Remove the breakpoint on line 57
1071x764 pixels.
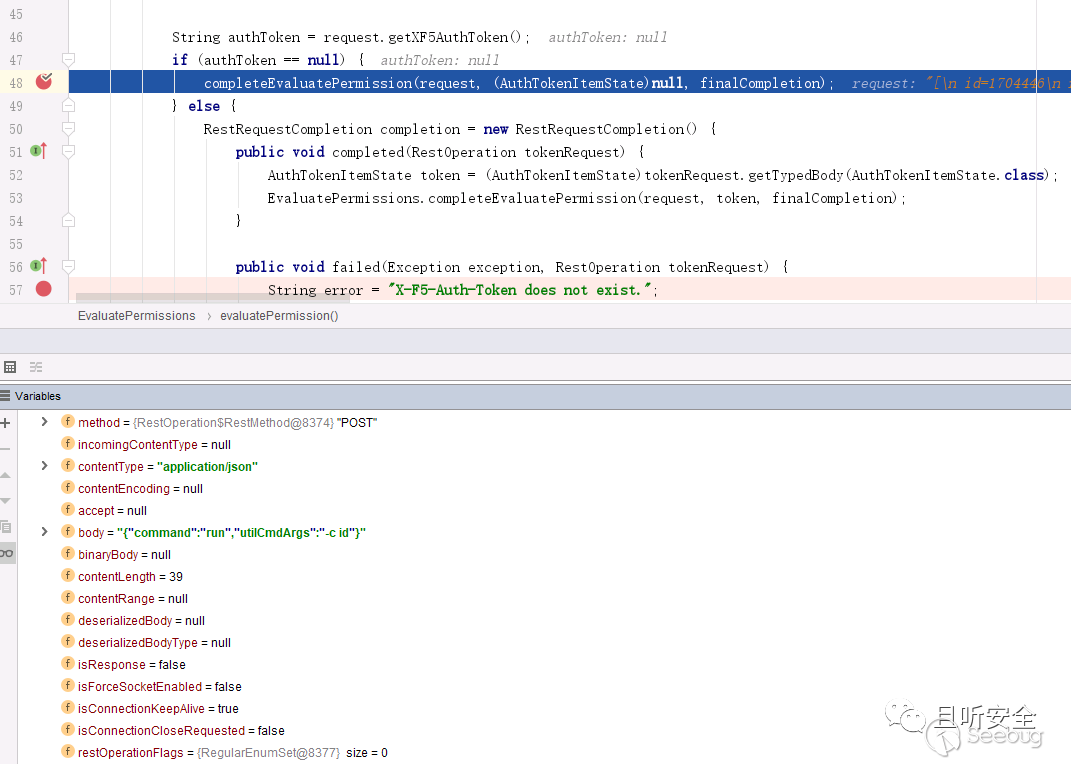(43, 289)
